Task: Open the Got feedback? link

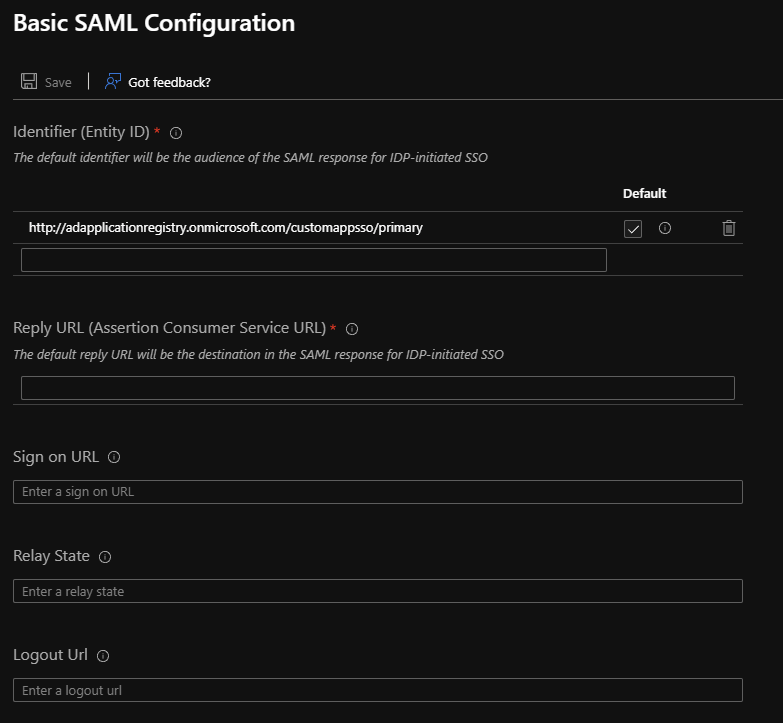Action: [x=169, y=82]
